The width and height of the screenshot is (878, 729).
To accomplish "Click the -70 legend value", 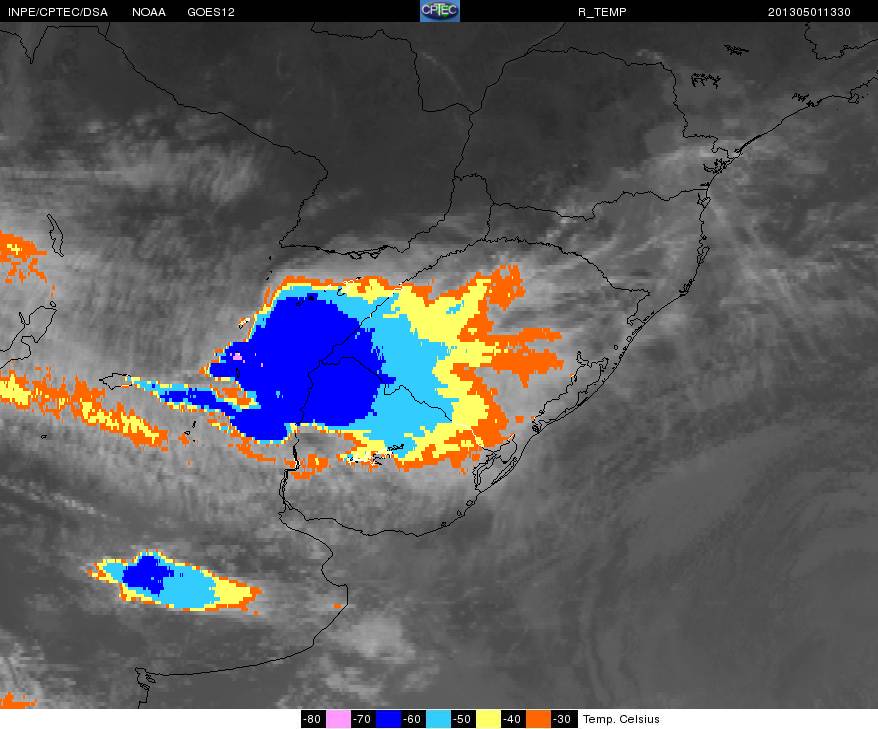I will [x=363, y=719].
